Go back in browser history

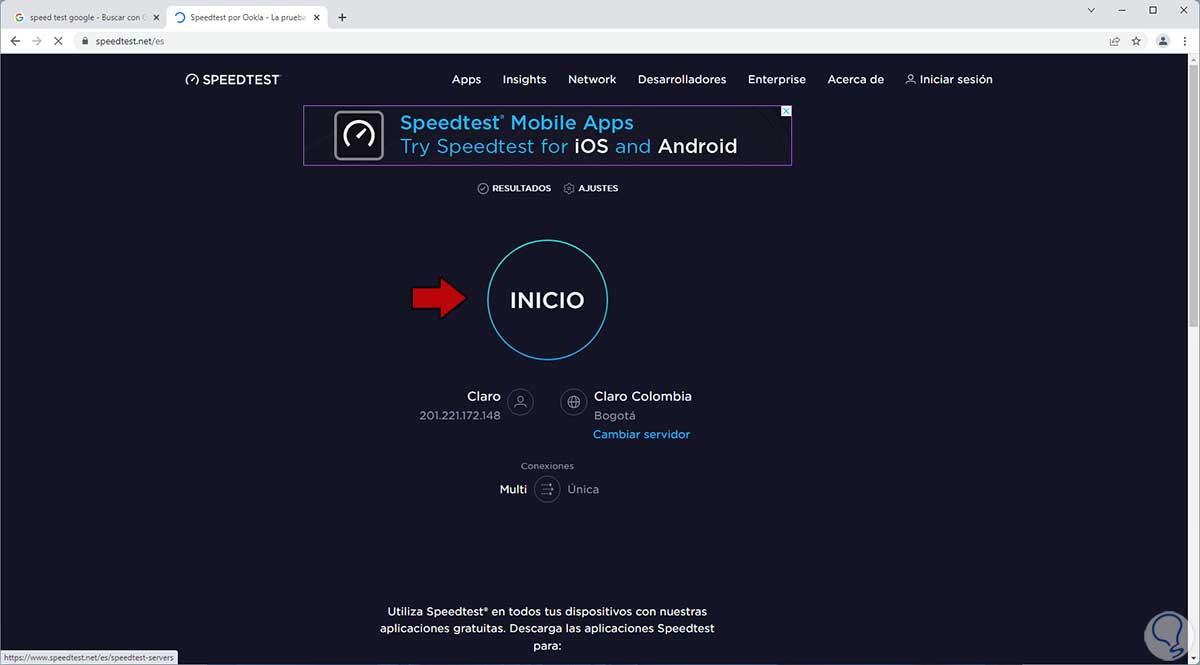point(15,41)
